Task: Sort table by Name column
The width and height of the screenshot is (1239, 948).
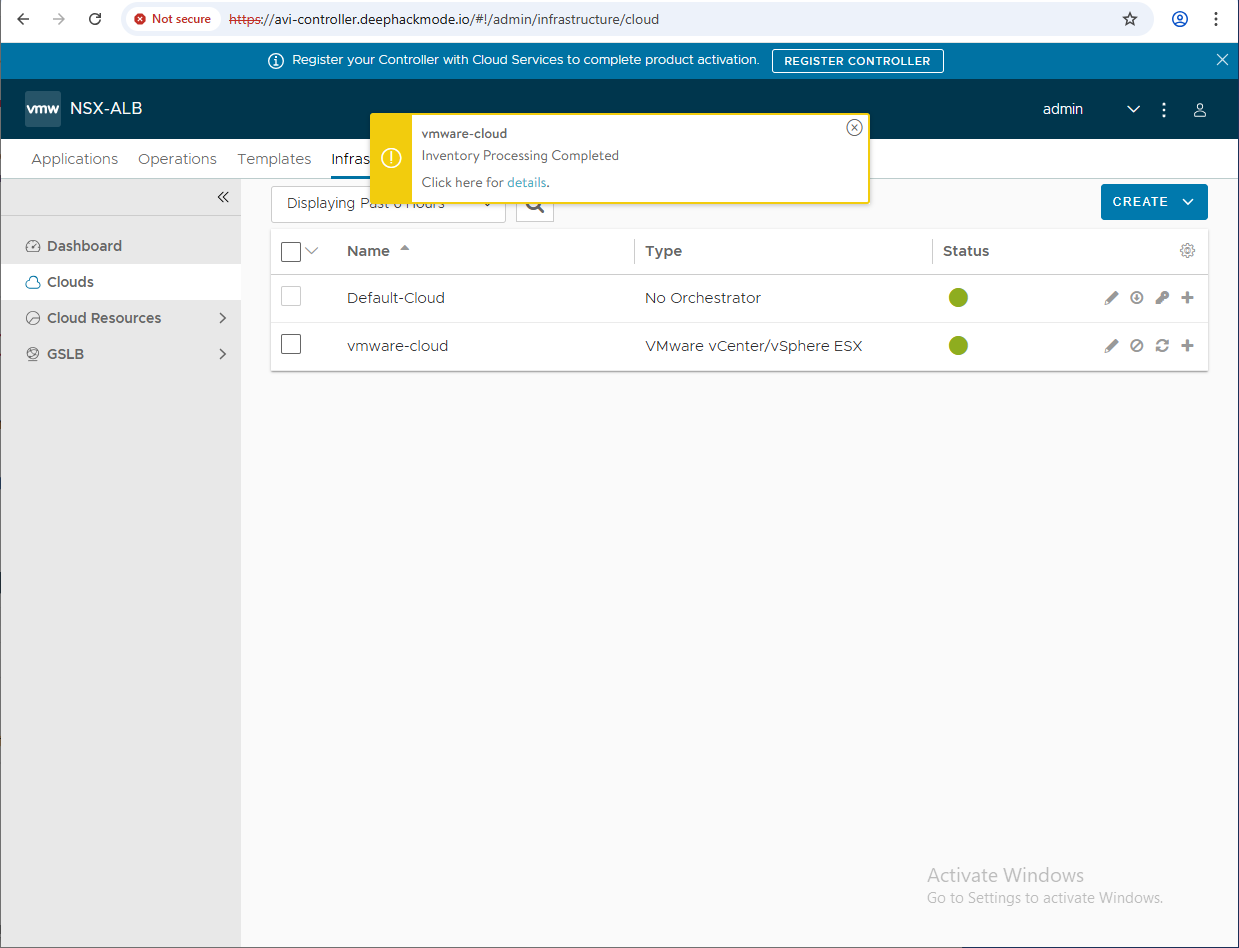Action: [368, 251]
